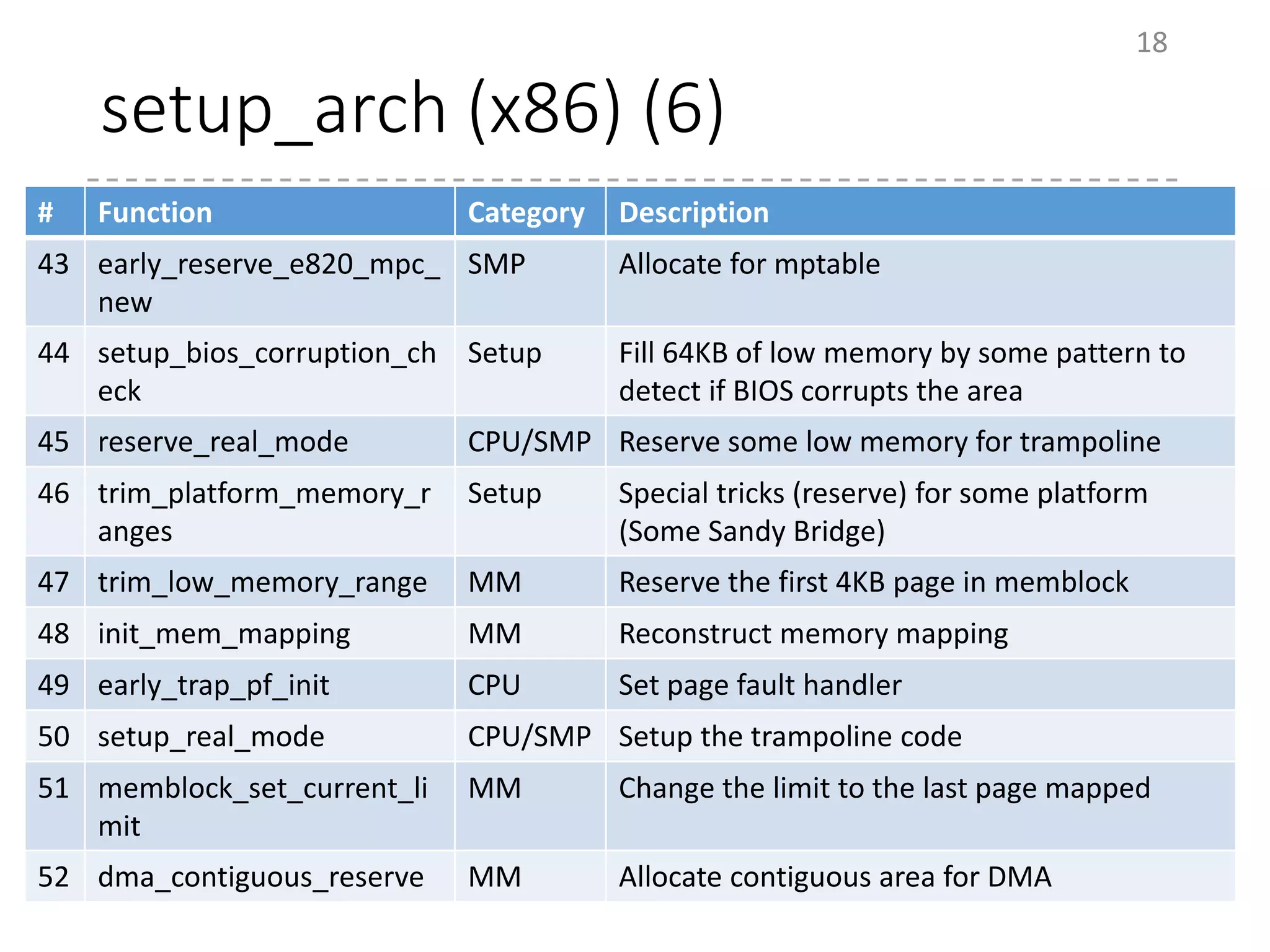Image resolution: width=1270 pixels, height=952 pixels.
Task: Click the row number 52 cell
Action: (x=53, y=877)
